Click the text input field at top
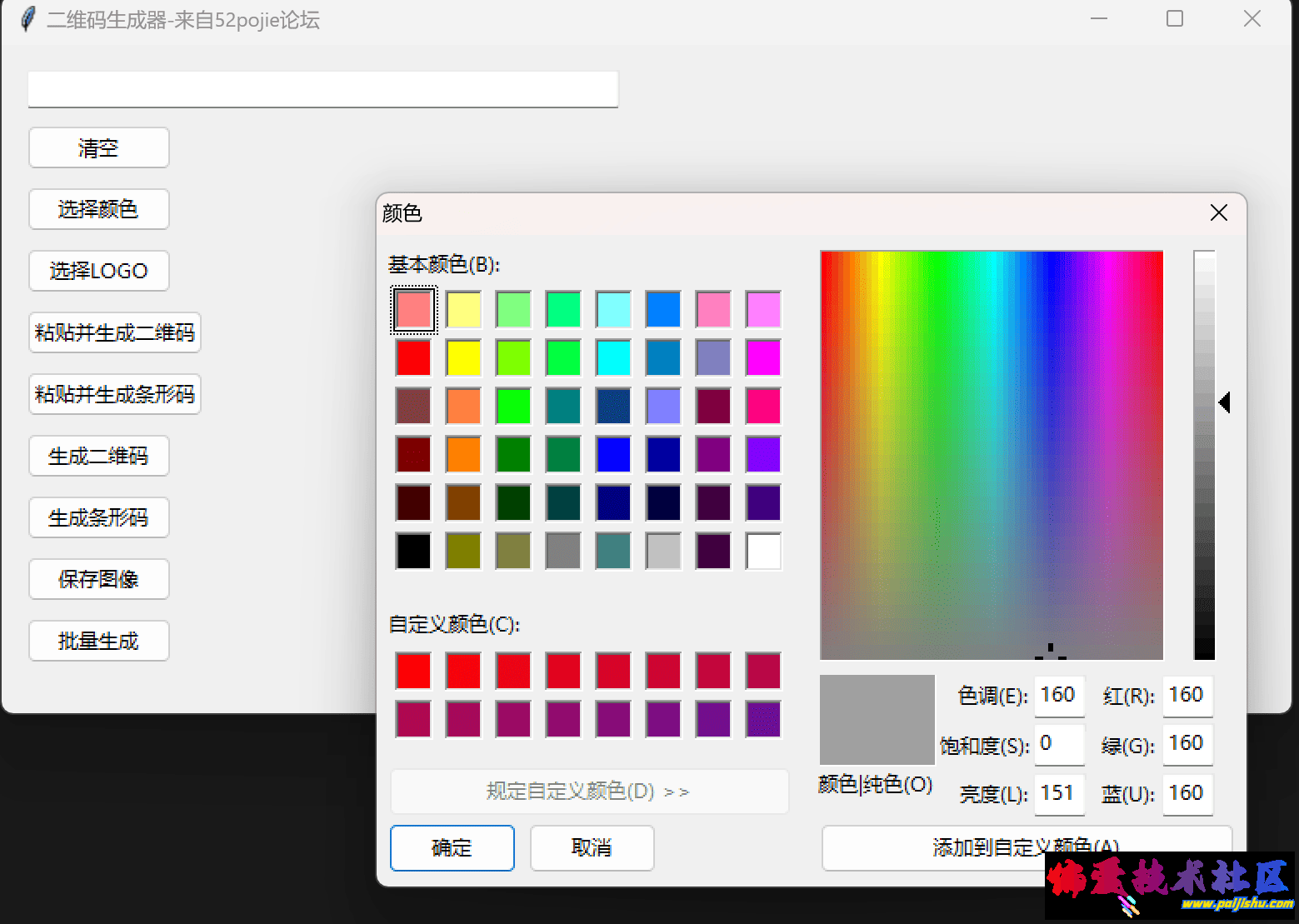 click(322, 88)
